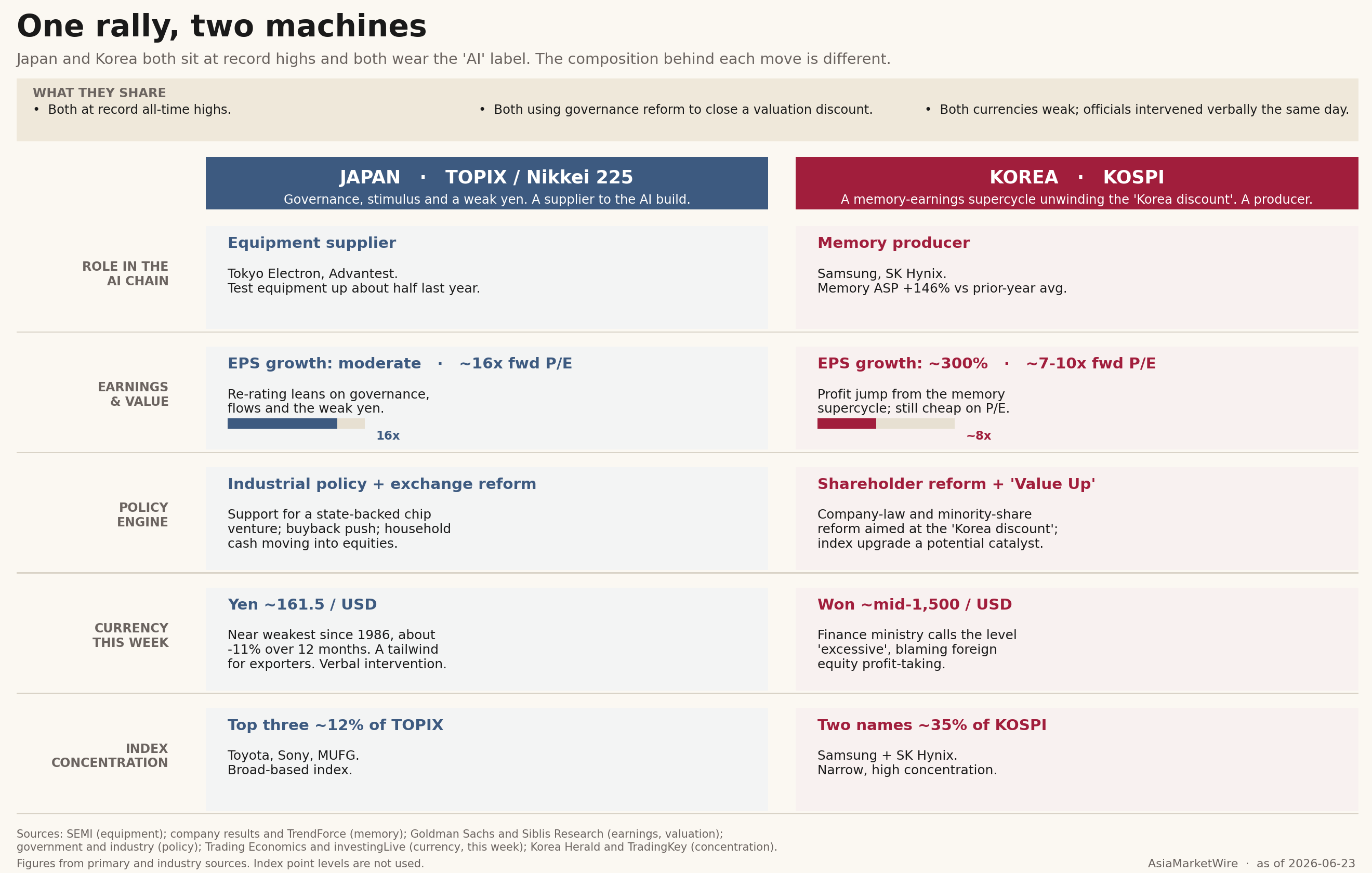Click 'Test equipment up about half last year.'
The height and width of the screenshot is (873, 1372).
point(354,288)
